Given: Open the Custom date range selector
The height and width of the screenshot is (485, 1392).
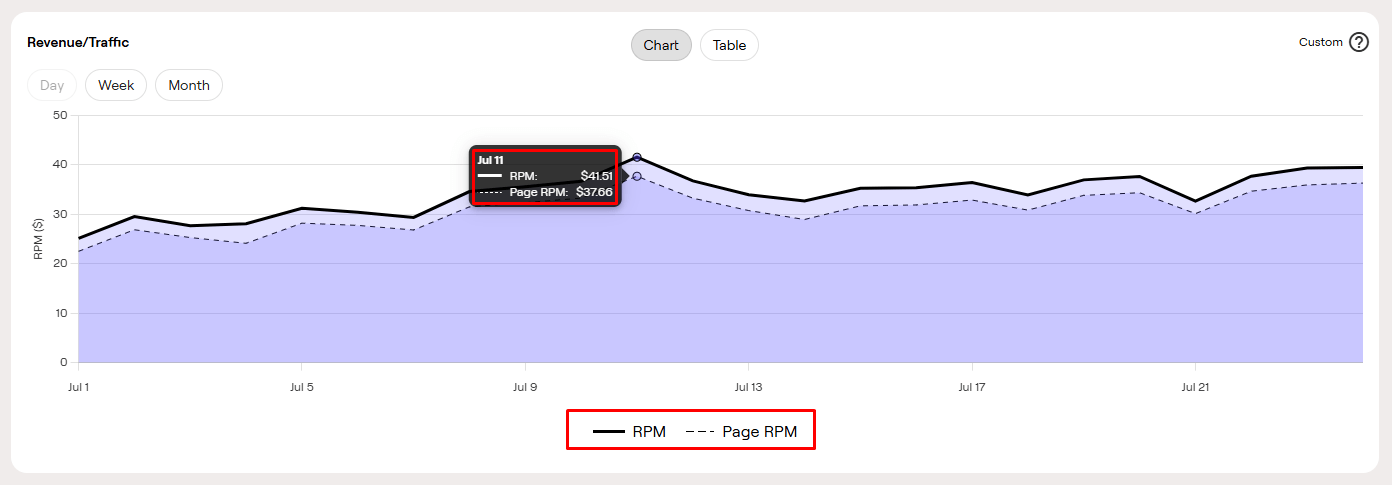Looking at the screenshot, I should [x=1320, y=42].
